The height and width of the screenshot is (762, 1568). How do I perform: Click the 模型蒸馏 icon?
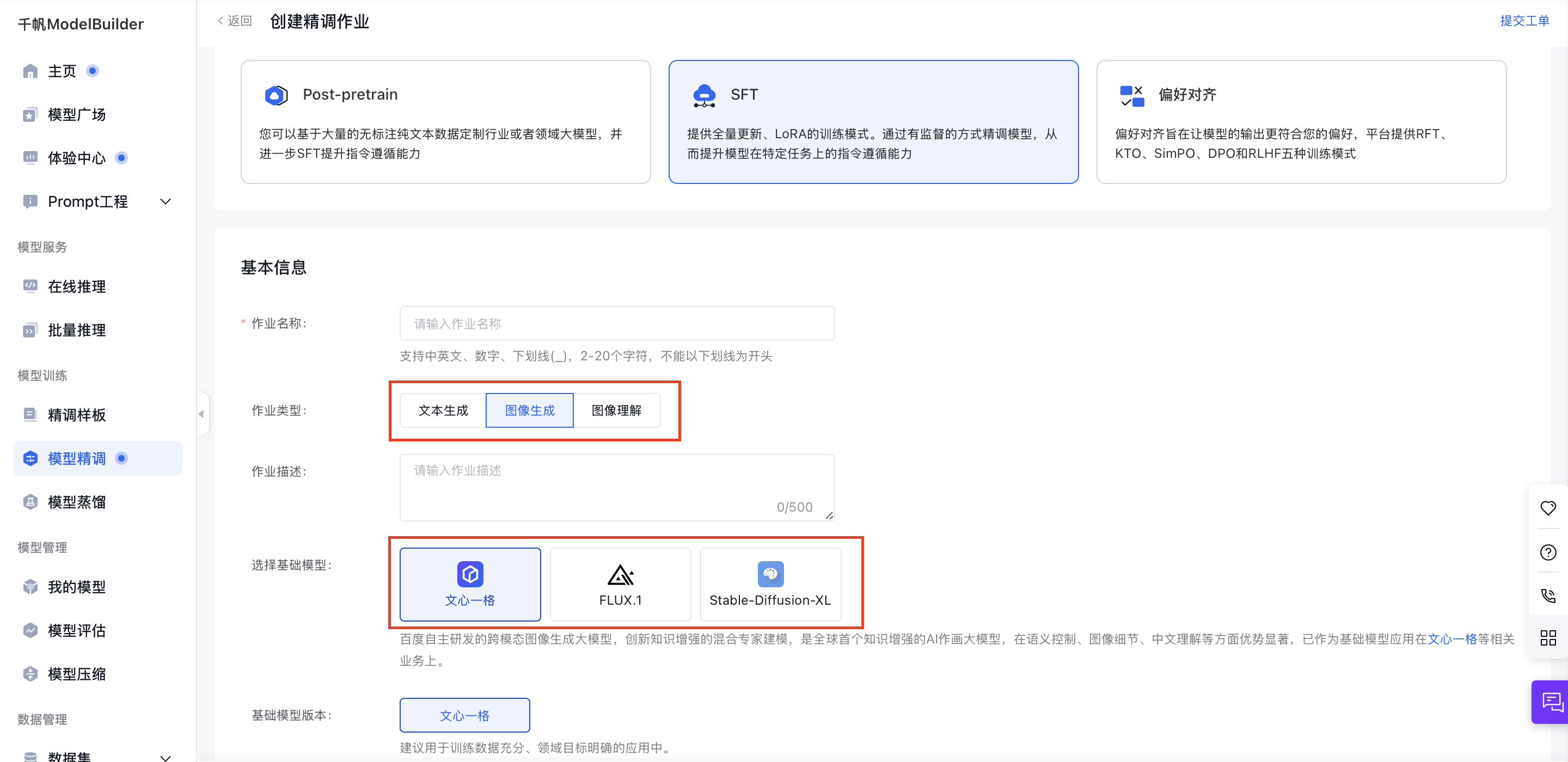tap(30, 501)
